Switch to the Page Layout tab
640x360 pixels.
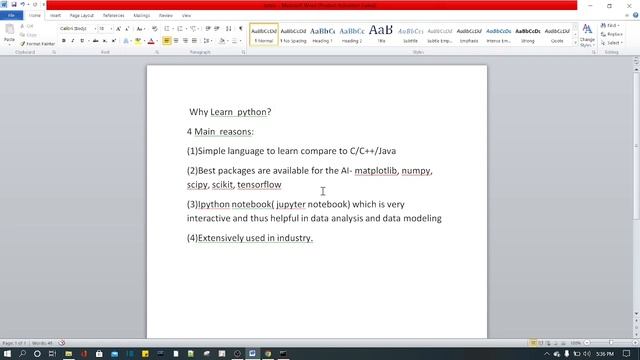[x=82, y=16]
